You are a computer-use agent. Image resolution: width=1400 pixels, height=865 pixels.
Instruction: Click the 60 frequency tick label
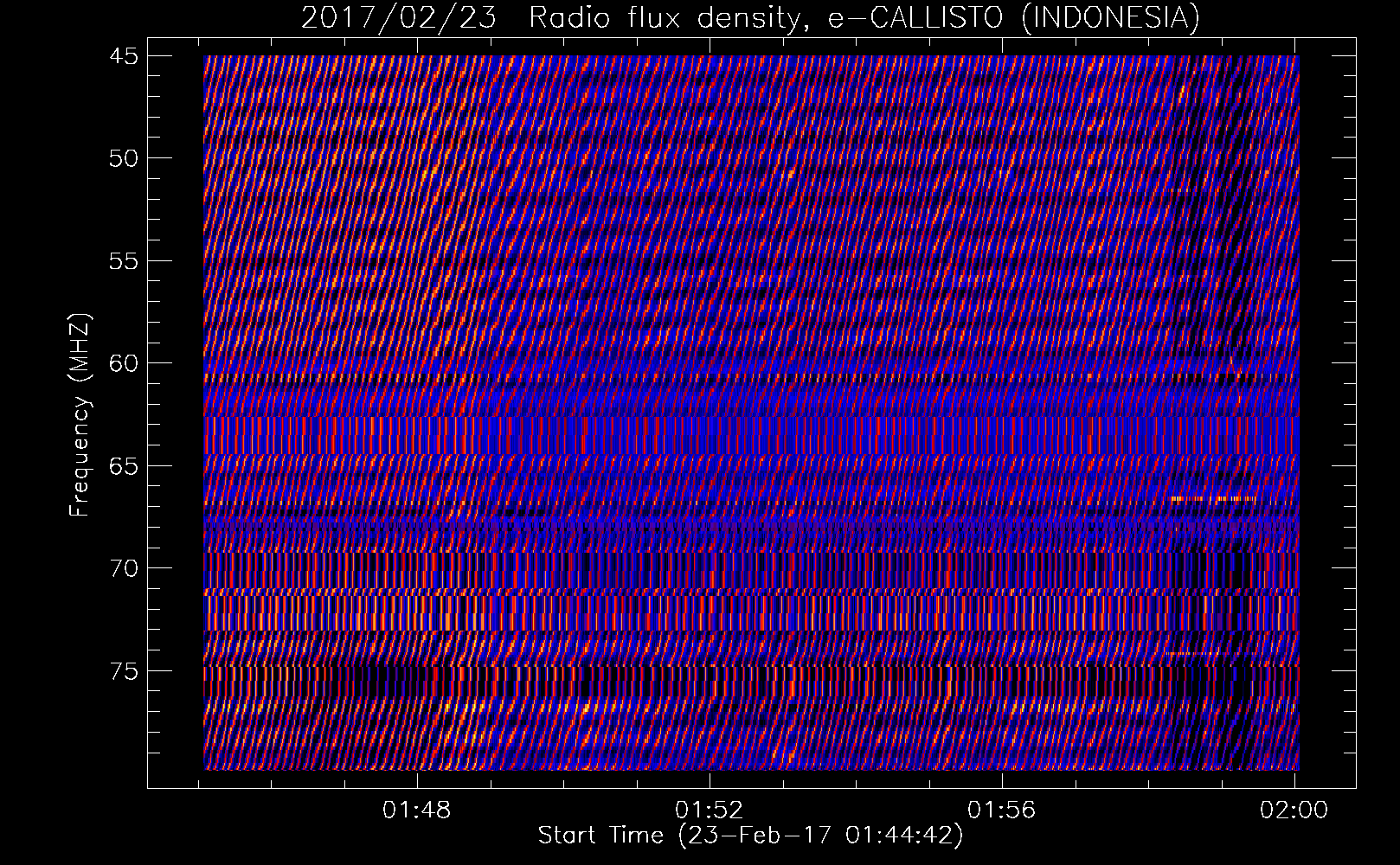tap(123, 363)
